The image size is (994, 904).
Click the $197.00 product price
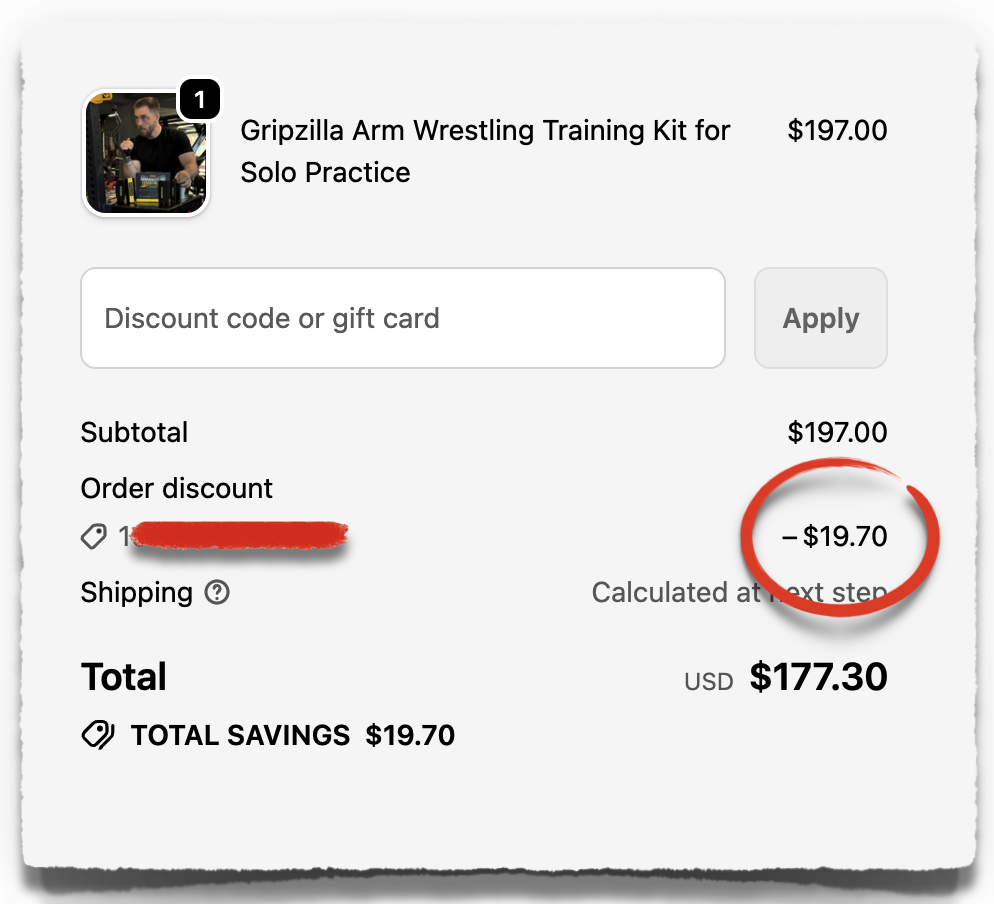838,130
